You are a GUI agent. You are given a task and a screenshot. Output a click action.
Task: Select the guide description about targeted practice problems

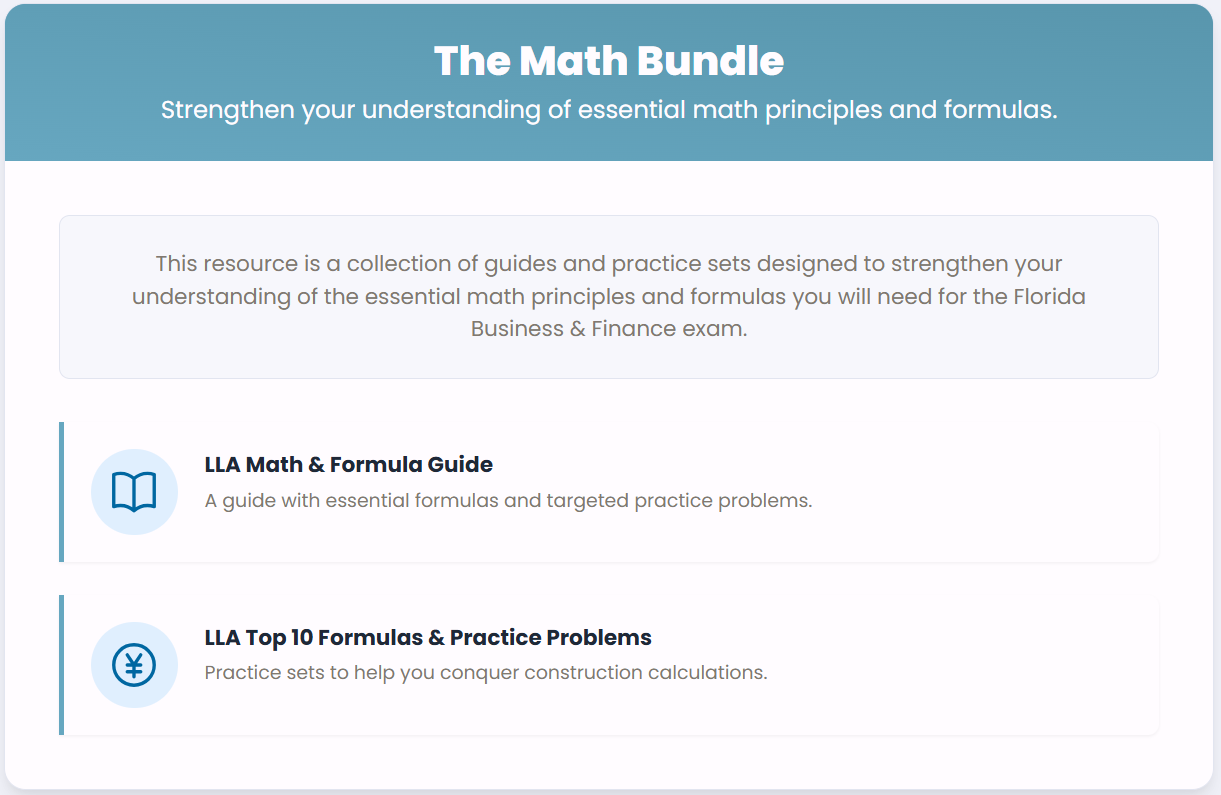pyautogui.click(x=508, y=500)
